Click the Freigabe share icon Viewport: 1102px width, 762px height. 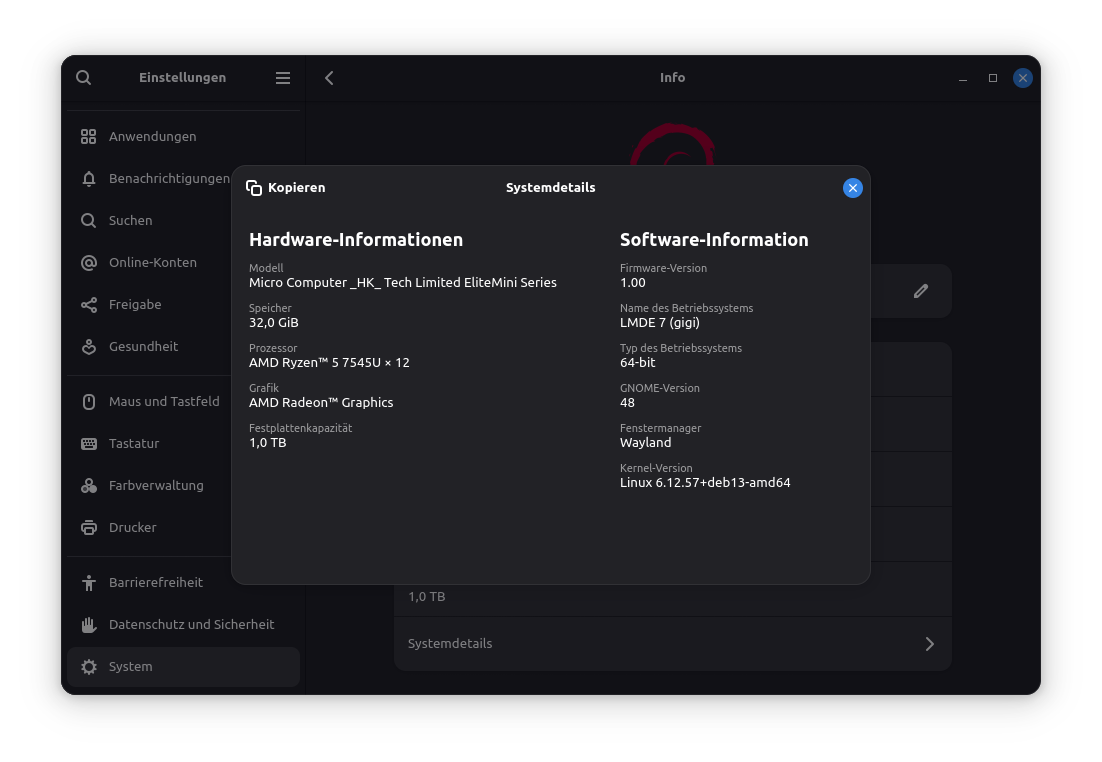point(89,305)
